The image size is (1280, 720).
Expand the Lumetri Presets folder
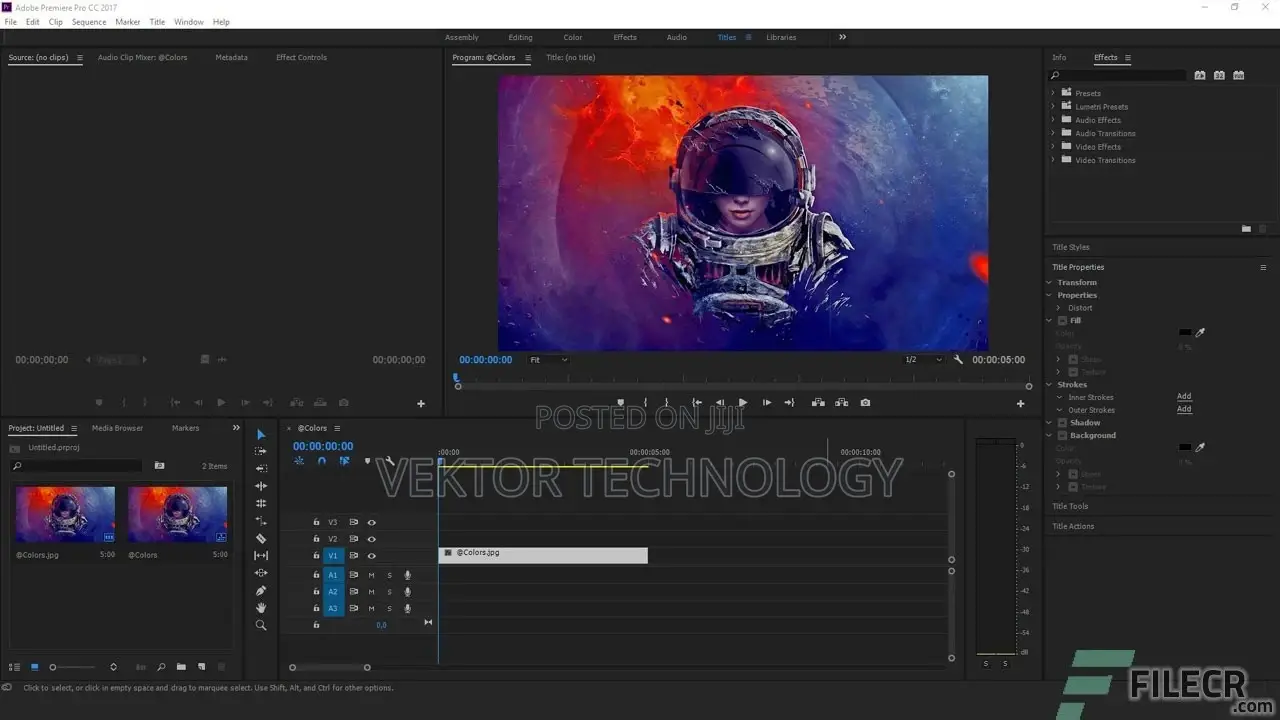[1053, 107]
